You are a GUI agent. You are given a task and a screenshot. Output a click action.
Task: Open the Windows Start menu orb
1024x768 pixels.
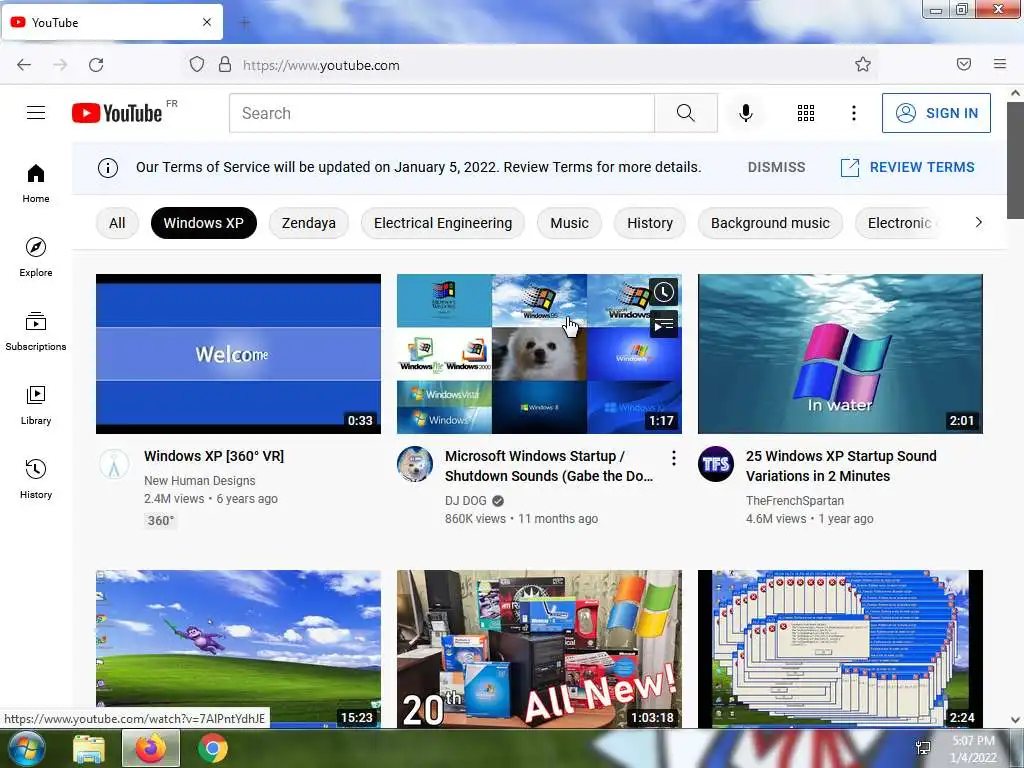(26, 748)
